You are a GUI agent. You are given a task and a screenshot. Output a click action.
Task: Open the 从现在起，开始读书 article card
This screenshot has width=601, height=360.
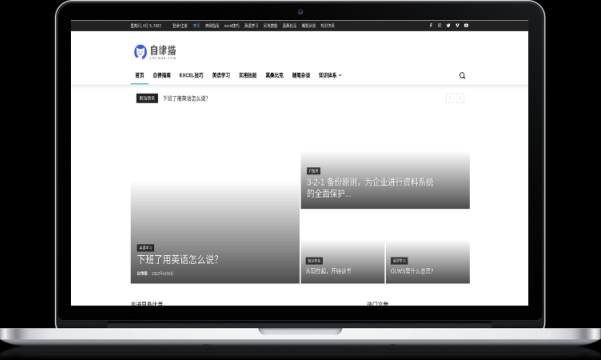[x=343, y=262]
